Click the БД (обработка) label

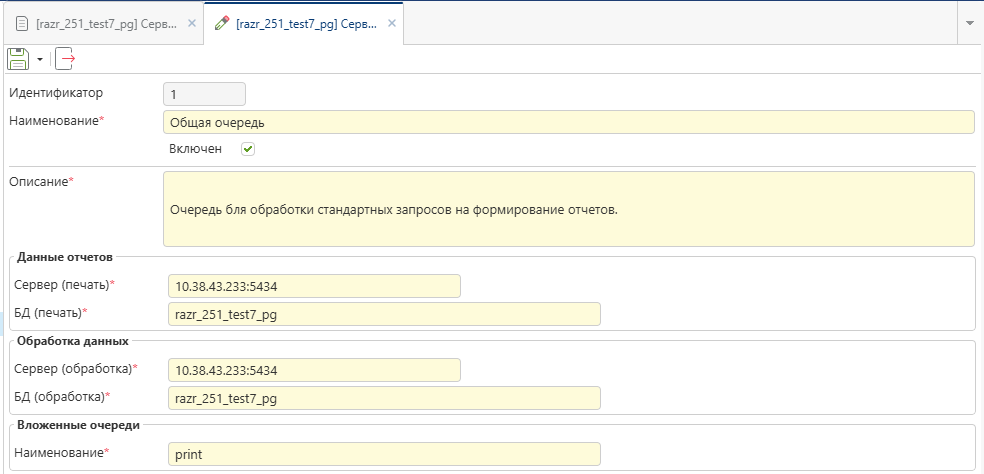(x=62, y=396)
